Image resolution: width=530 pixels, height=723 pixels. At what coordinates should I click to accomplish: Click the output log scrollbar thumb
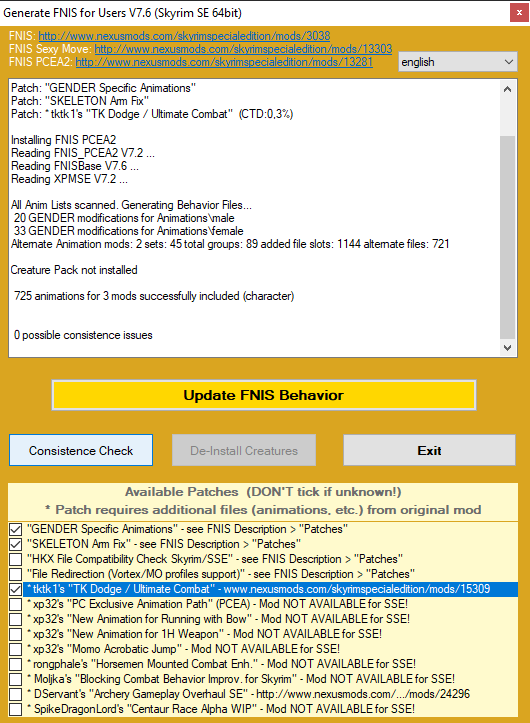coord(507,237)
